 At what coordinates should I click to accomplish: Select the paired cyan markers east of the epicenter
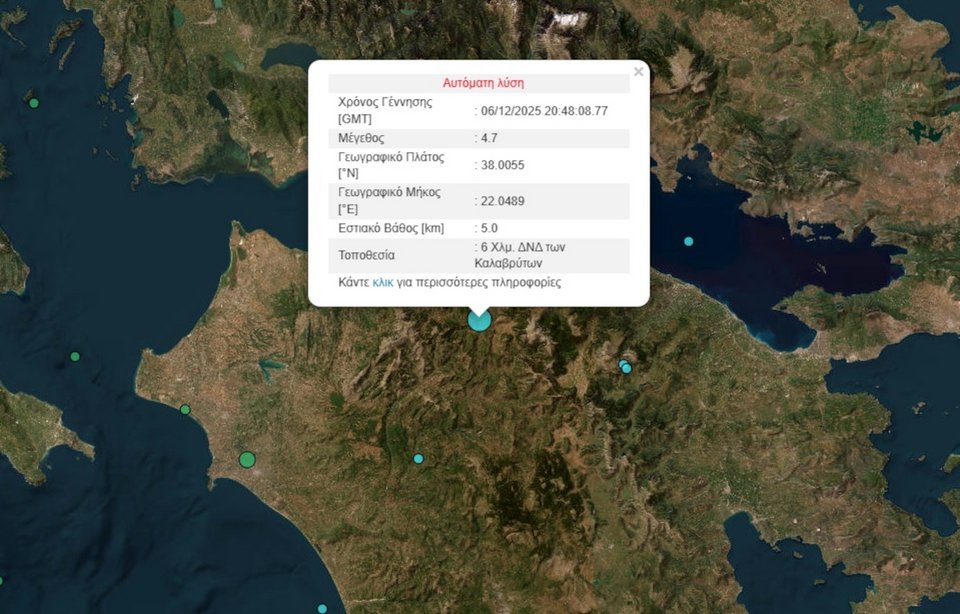[x=626, y=367]
